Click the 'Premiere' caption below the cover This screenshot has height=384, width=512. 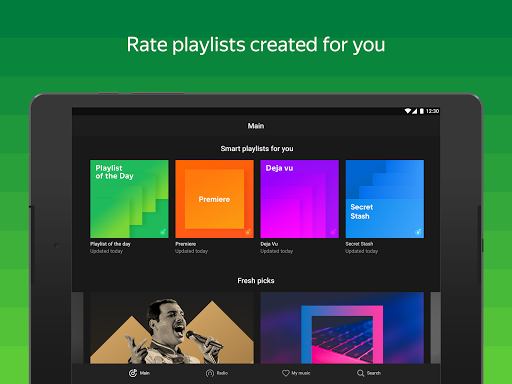point(186,244)
